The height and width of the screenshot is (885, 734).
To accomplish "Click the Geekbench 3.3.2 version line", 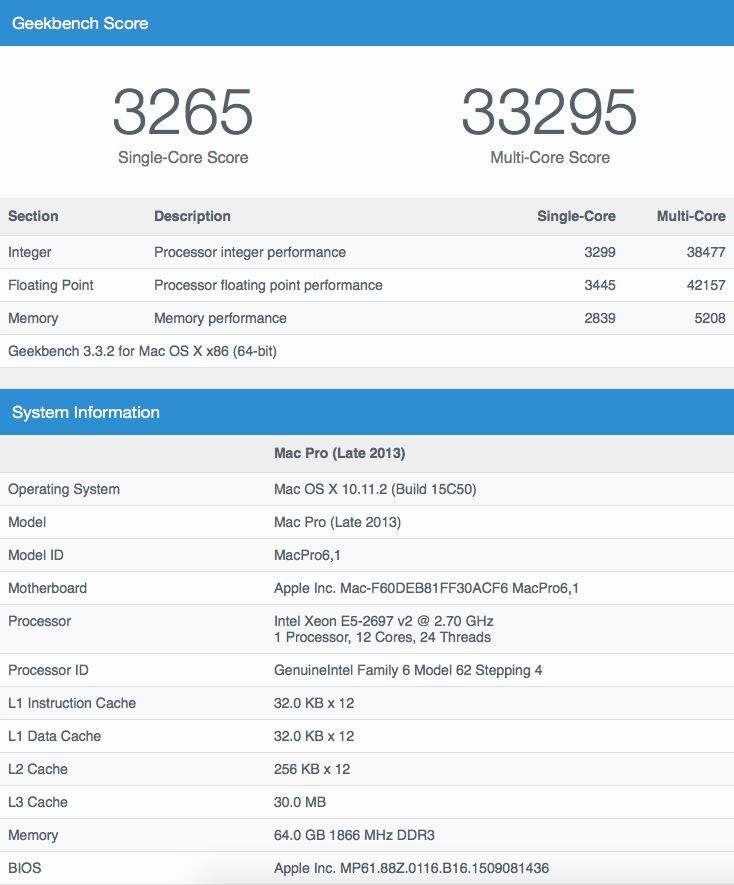I will tap(142, 351).
